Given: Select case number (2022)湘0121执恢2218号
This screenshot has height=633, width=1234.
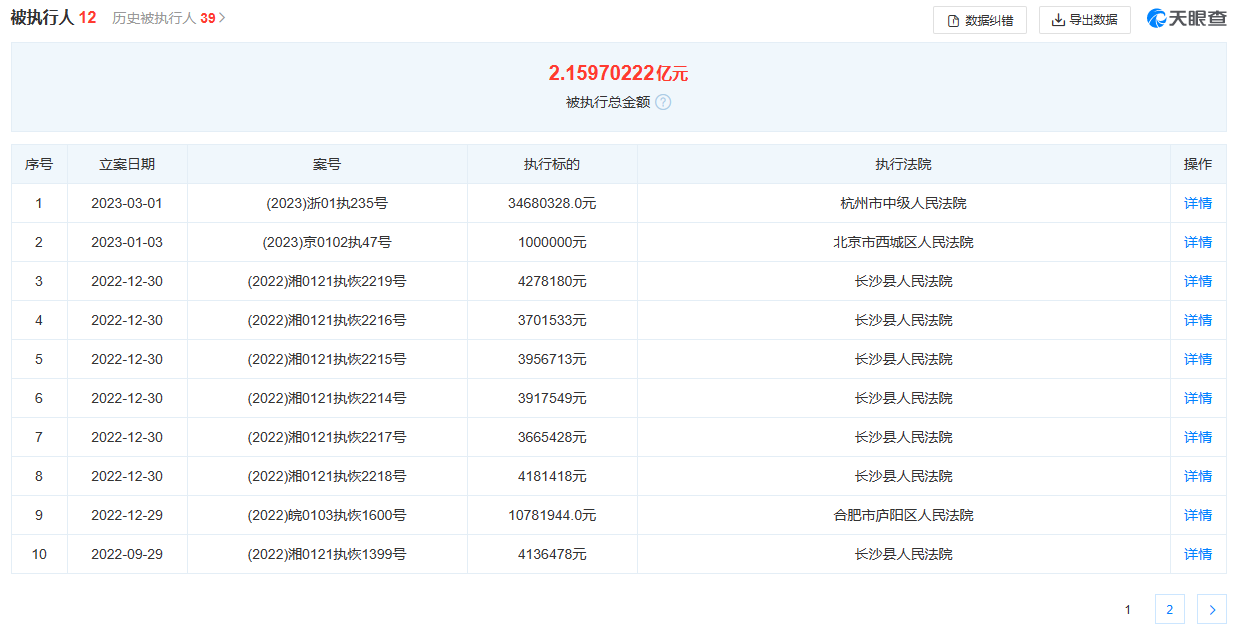Looking at the screenshot, I should click(x=327, y=476).
